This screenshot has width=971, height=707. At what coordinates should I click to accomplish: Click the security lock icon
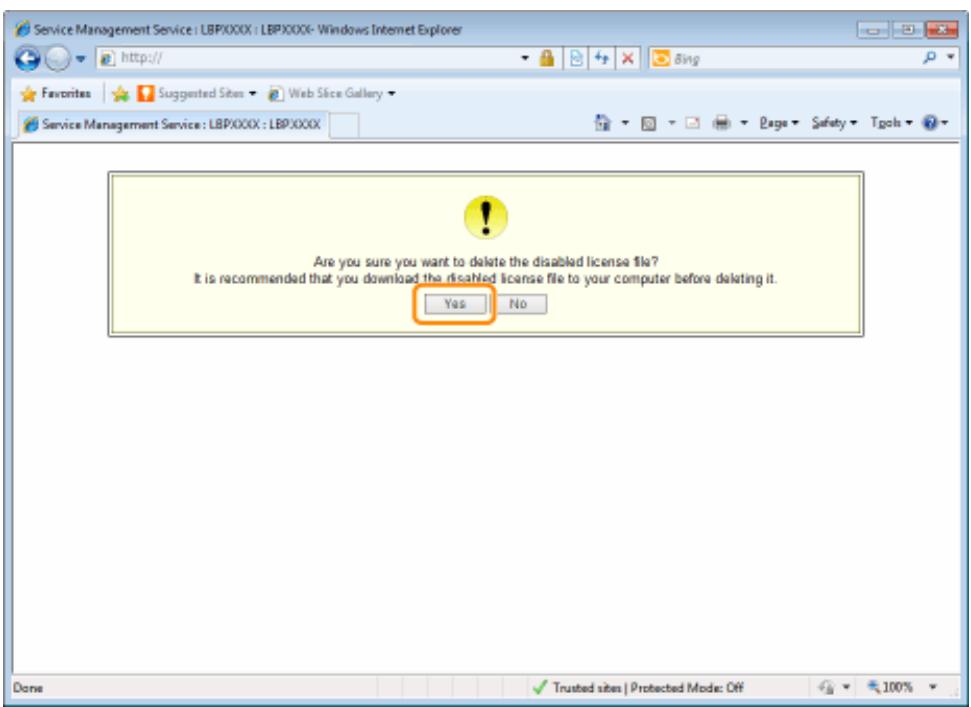click(x=546, y=58)
